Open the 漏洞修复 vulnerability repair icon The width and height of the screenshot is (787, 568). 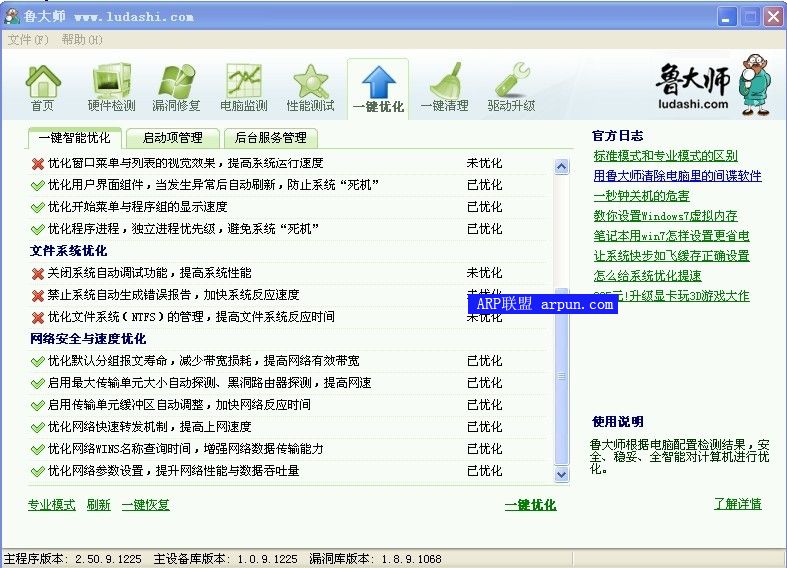click(x=176, y=88)
